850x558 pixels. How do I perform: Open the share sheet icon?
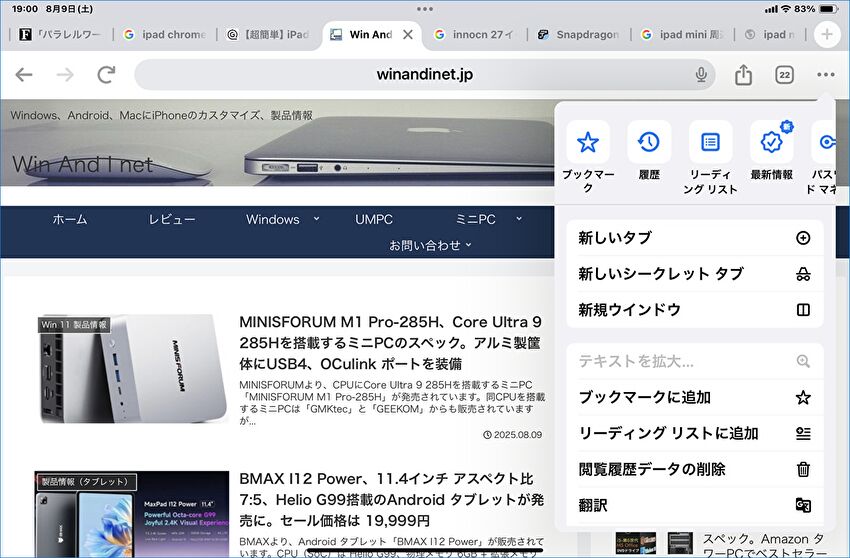743,75
